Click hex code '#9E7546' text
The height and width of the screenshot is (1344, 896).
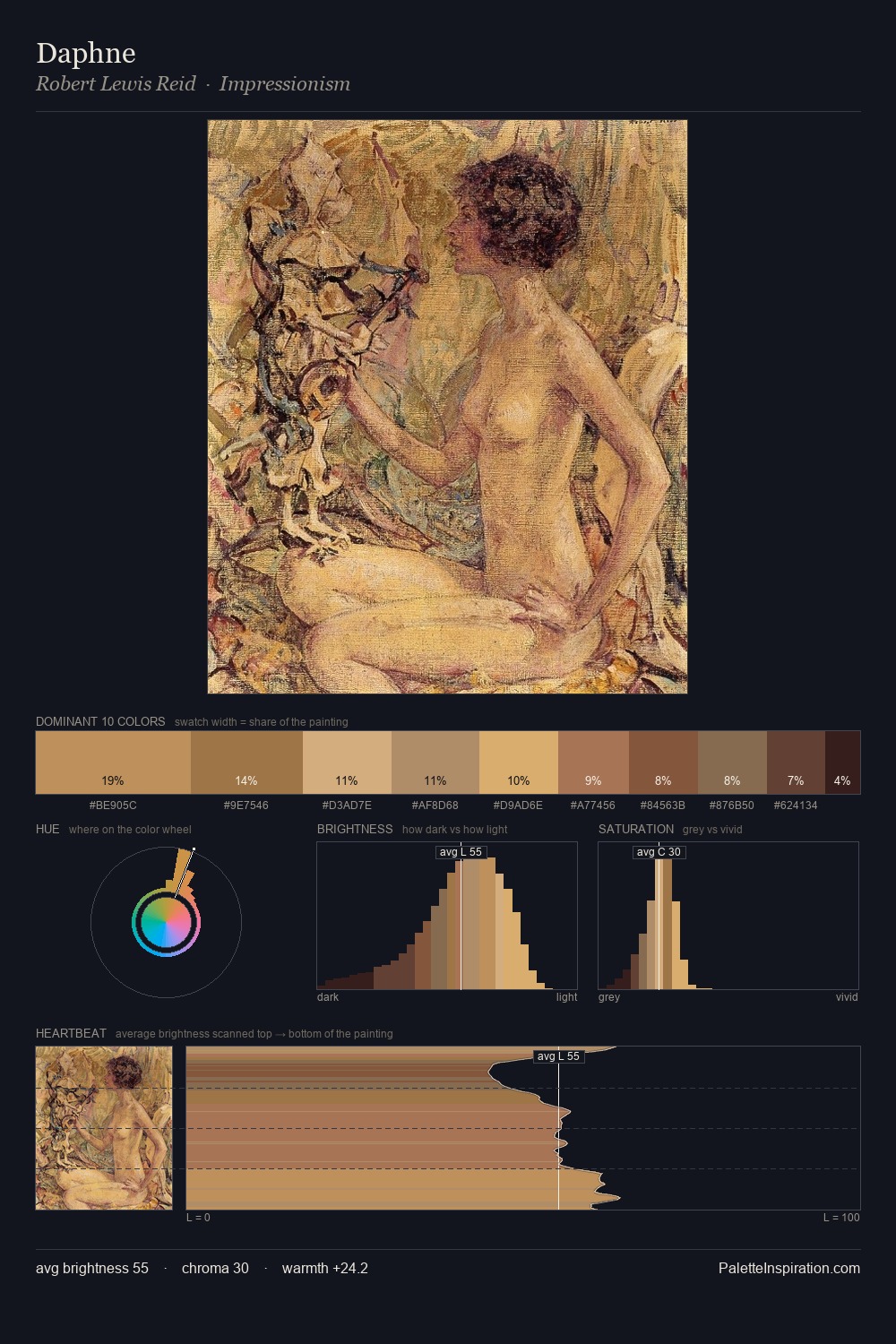tap(246, 805)
